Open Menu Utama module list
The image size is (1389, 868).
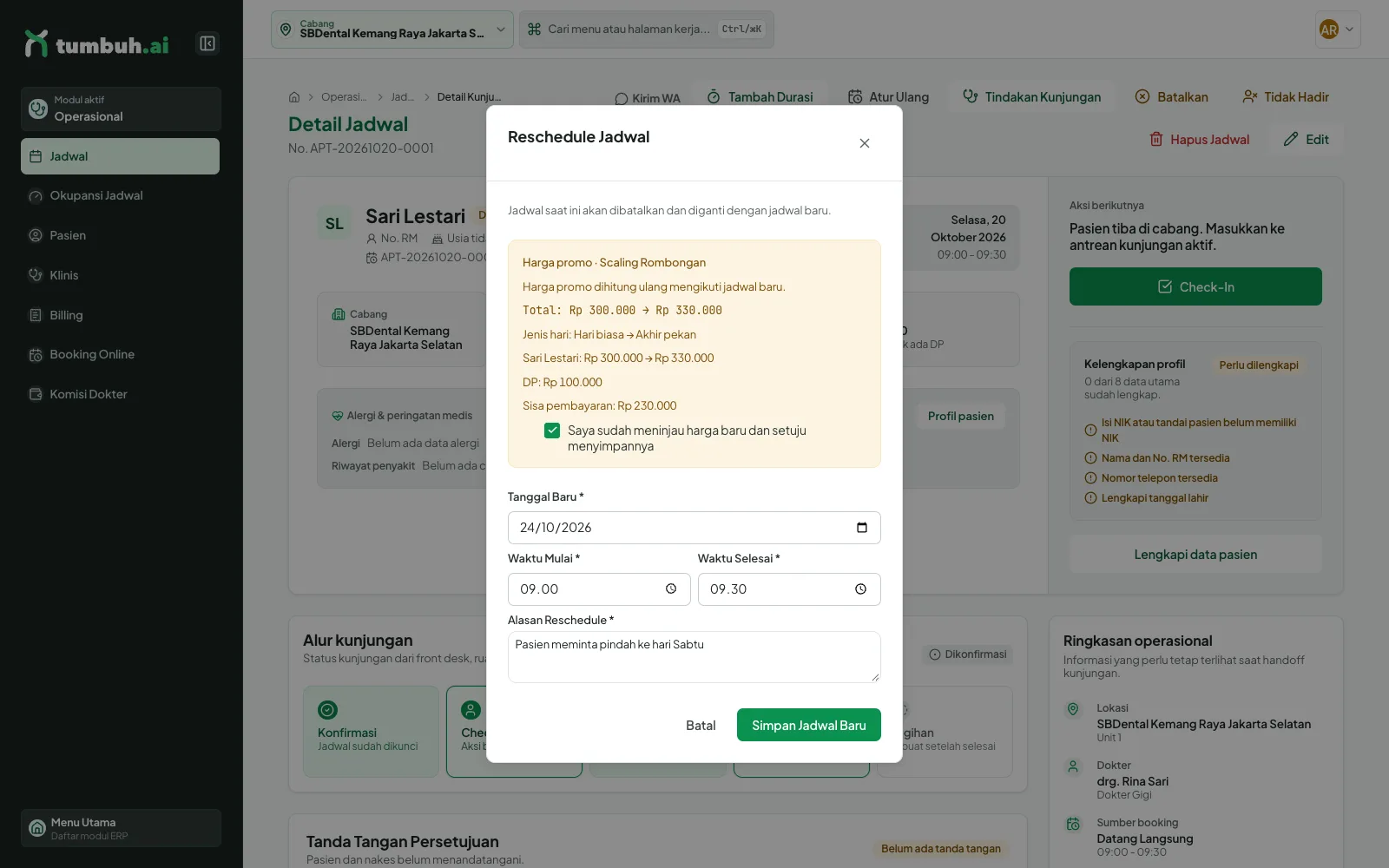pyautogui.click(x=121, y=828)
